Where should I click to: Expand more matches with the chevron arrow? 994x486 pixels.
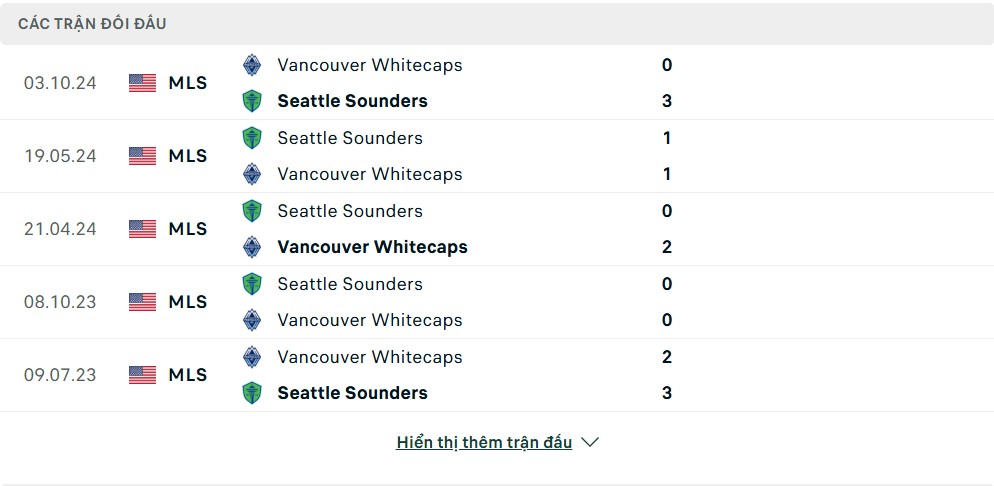(590, 442)
